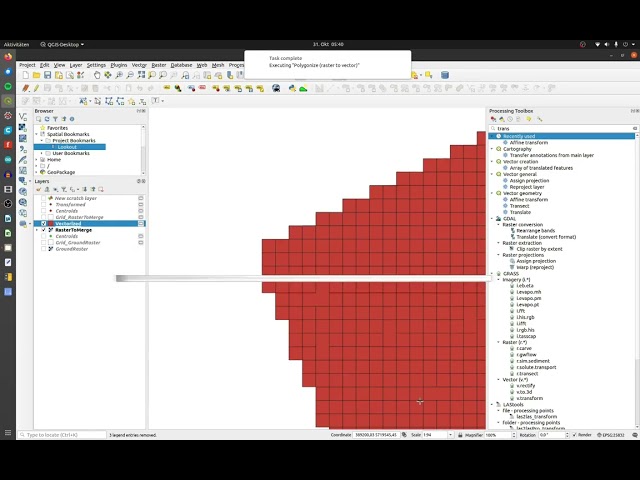Click Add Group icon in Layers toolbar
The width and height of the screenshot is (640, 480).
47,189
